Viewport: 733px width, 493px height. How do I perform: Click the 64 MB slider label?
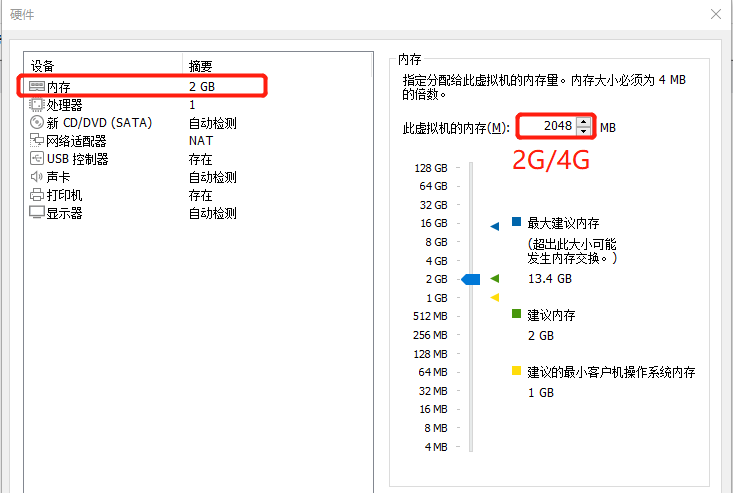(x=433, y=372)
